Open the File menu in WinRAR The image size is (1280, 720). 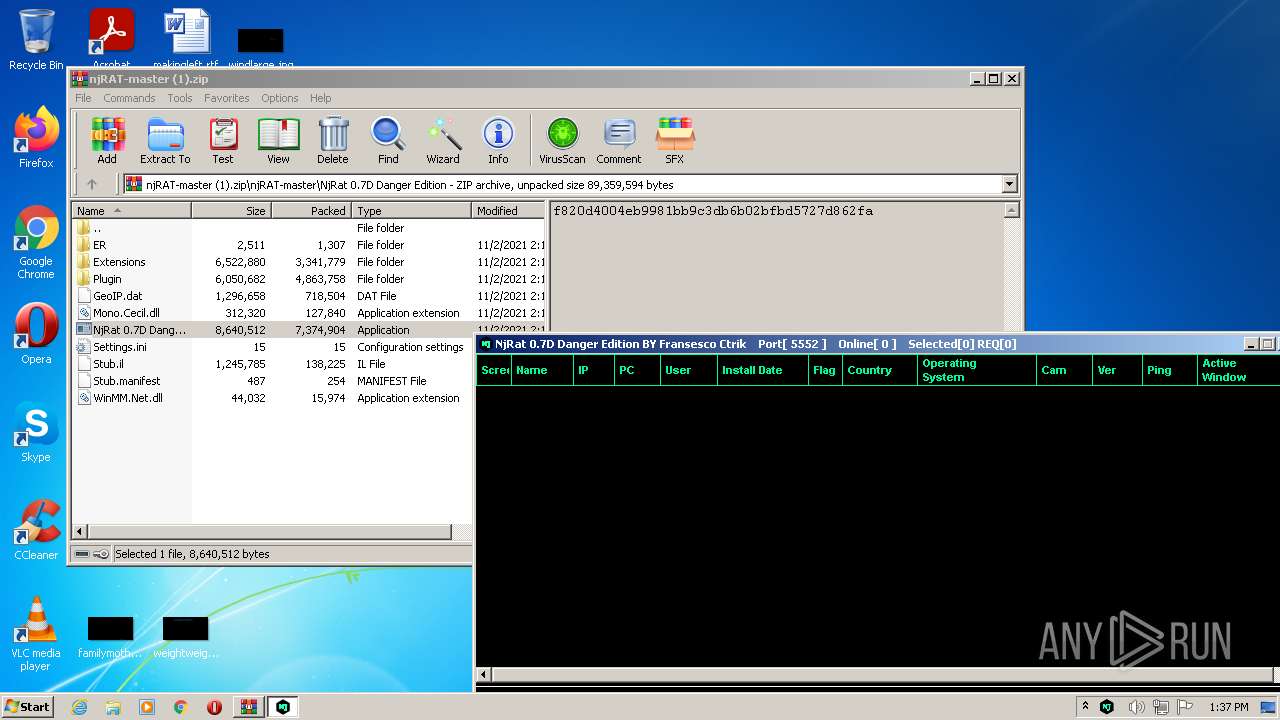83,98
